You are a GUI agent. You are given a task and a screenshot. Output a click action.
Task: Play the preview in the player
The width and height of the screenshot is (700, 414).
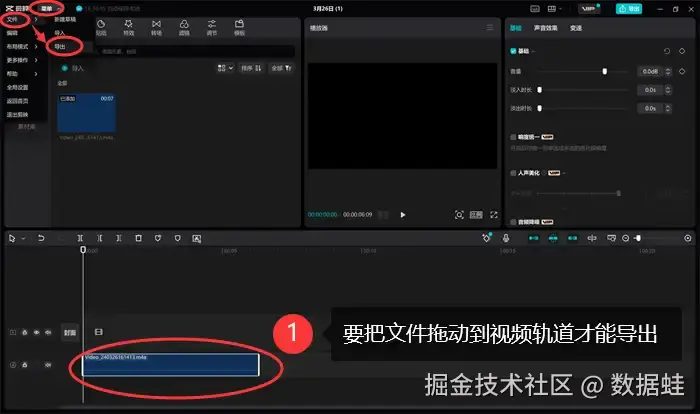point(403,215)
